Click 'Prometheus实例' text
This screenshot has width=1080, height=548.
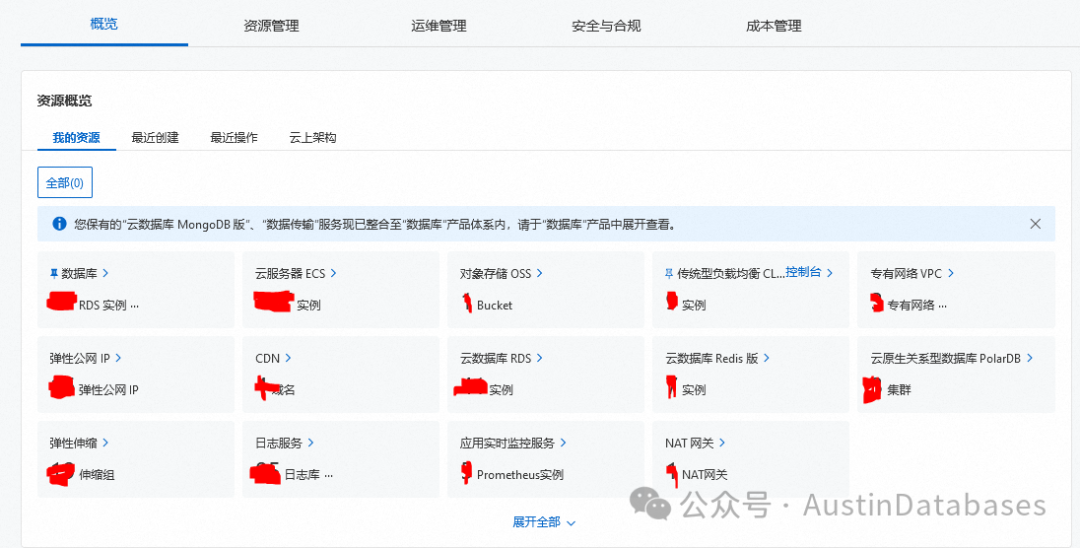520,474
